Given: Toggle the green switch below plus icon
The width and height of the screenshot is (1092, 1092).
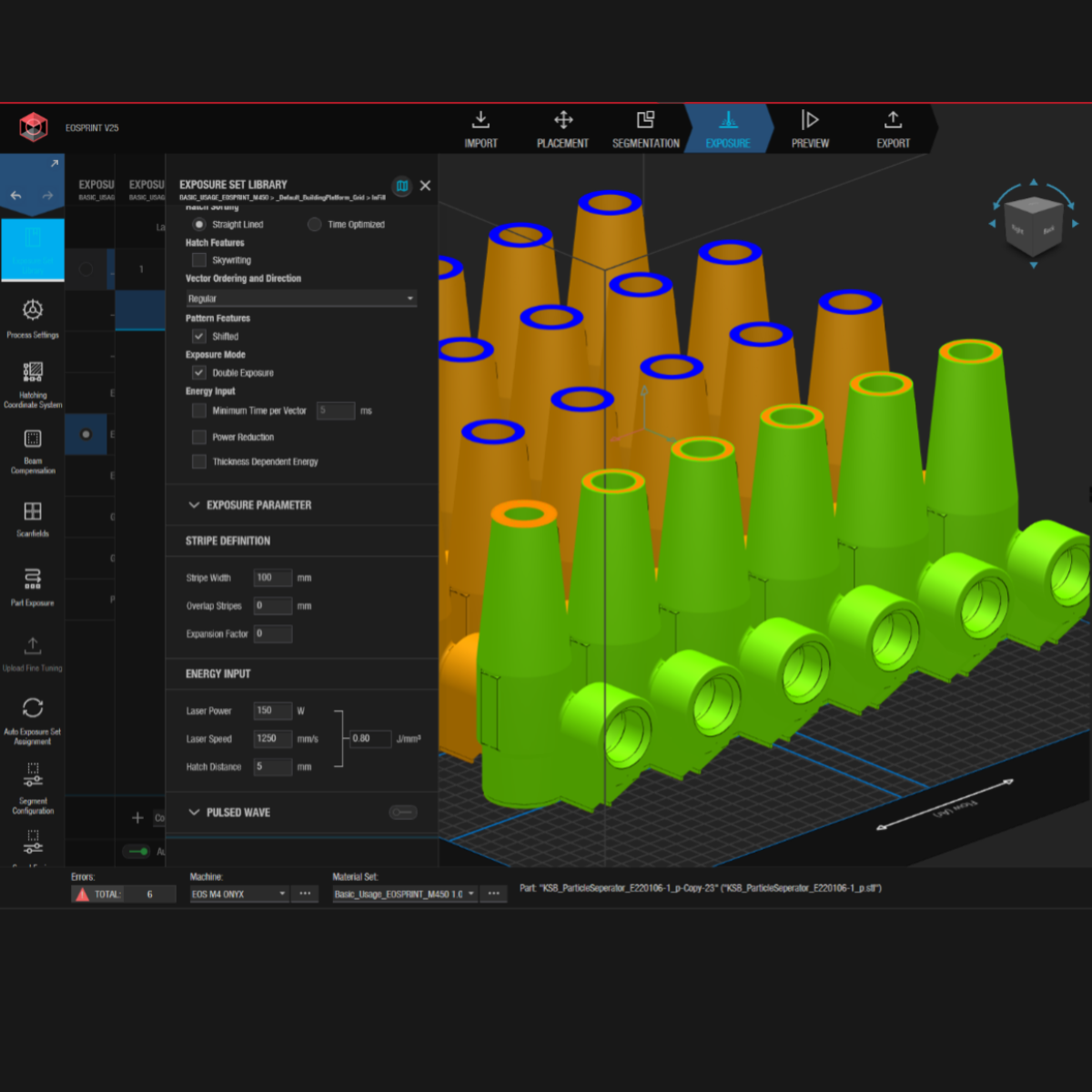Looking at the screenshot, I should tap(138, 852).
